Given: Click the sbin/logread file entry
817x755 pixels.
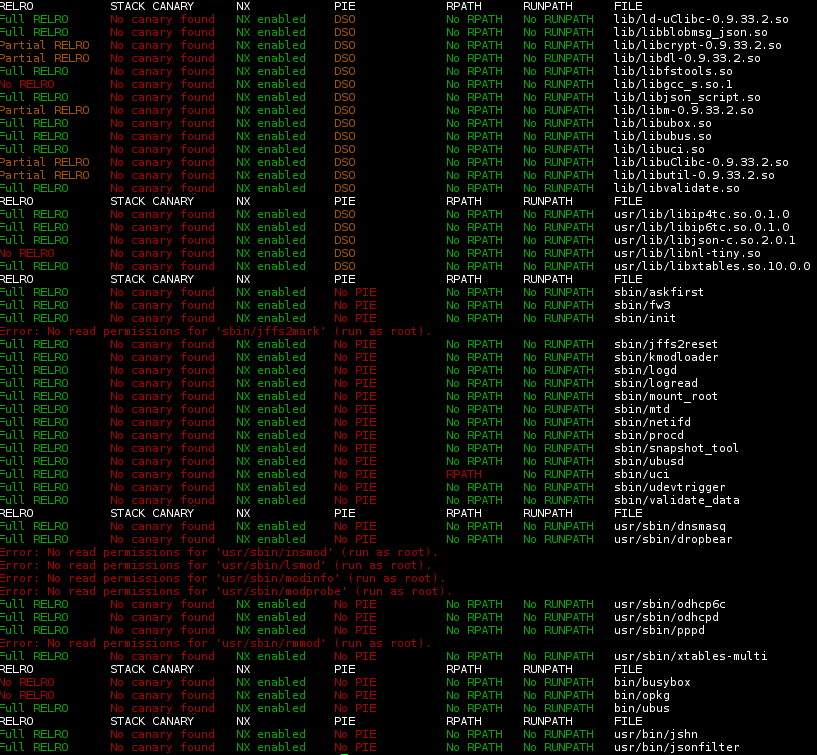Looking at the screenshot, I should coord(655,383).
